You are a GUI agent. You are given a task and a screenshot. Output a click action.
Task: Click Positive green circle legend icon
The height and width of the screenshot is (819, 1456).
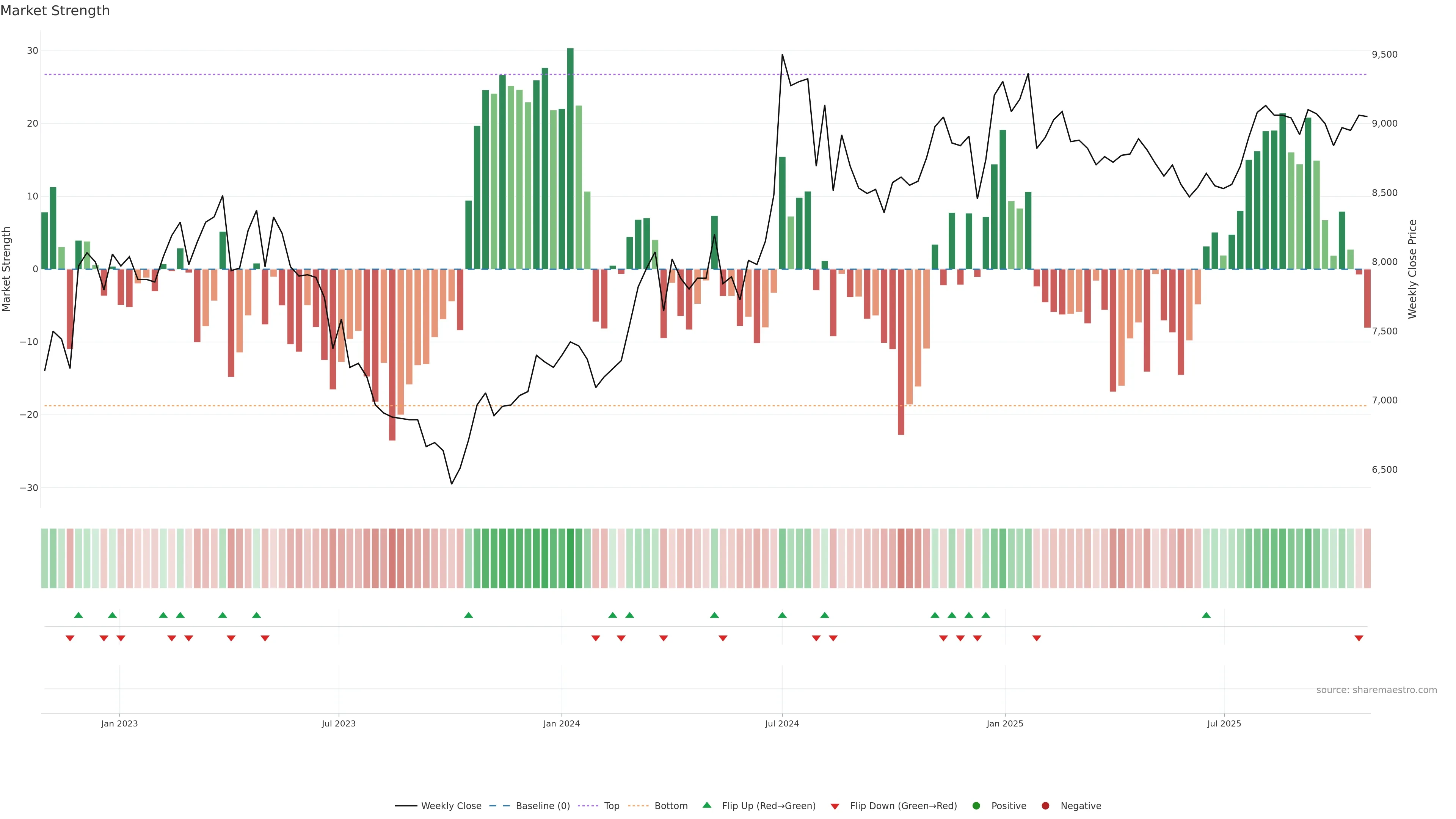pos(976,806)
